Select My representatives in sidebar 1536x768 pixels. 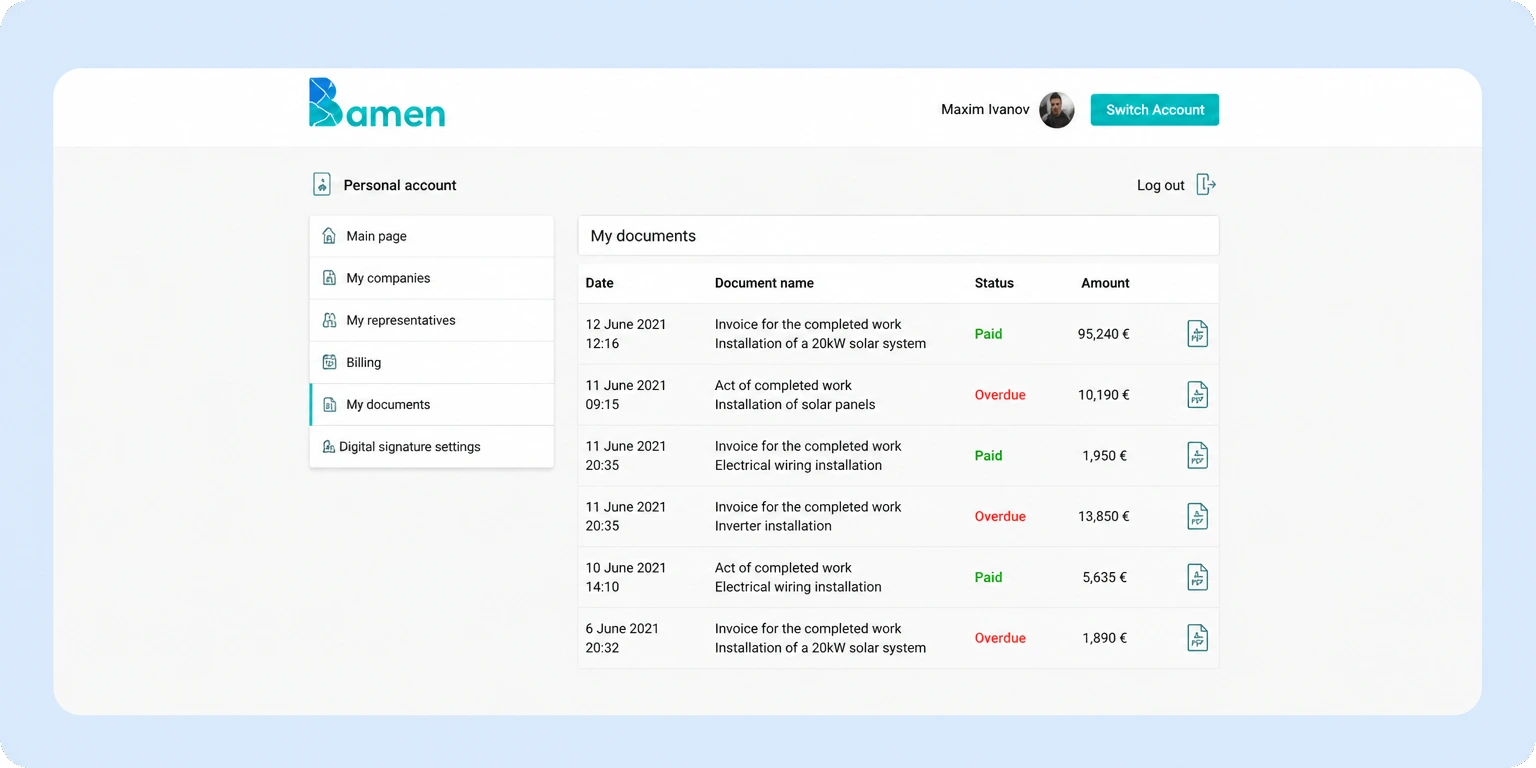coord(431,320)
